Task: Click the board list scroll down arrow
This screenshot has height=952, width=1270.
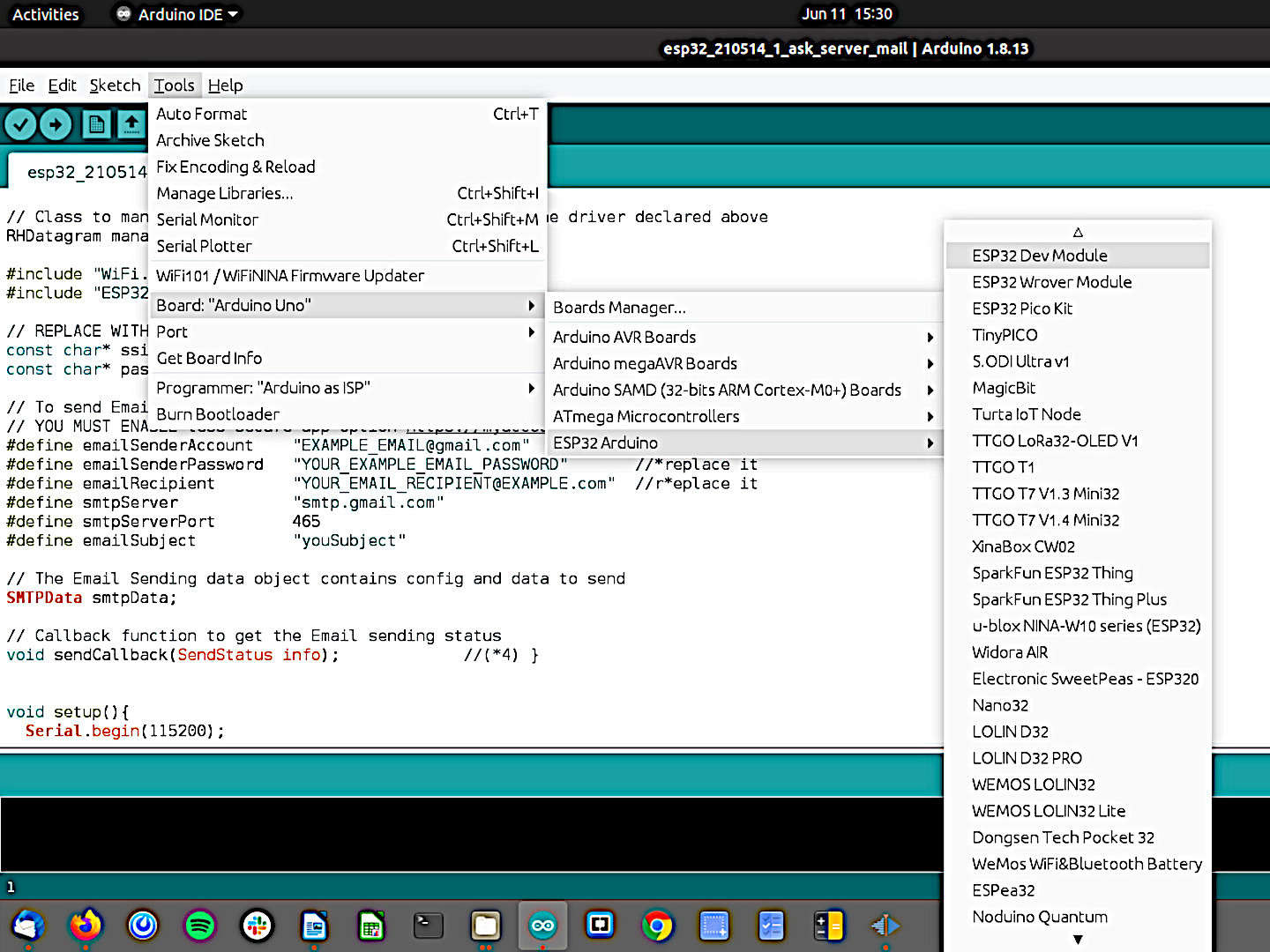Action: [x=1078, y=940]
